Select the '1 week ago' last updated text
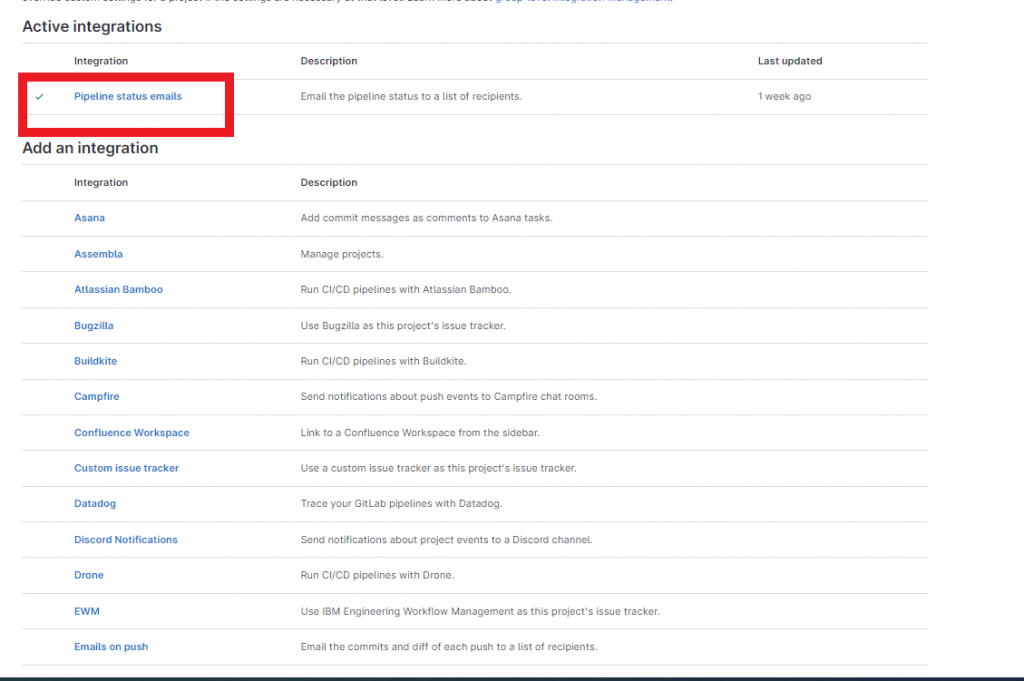Image resolution: width=1024 pixels, height=681 pixels. (x=784, y=96)
